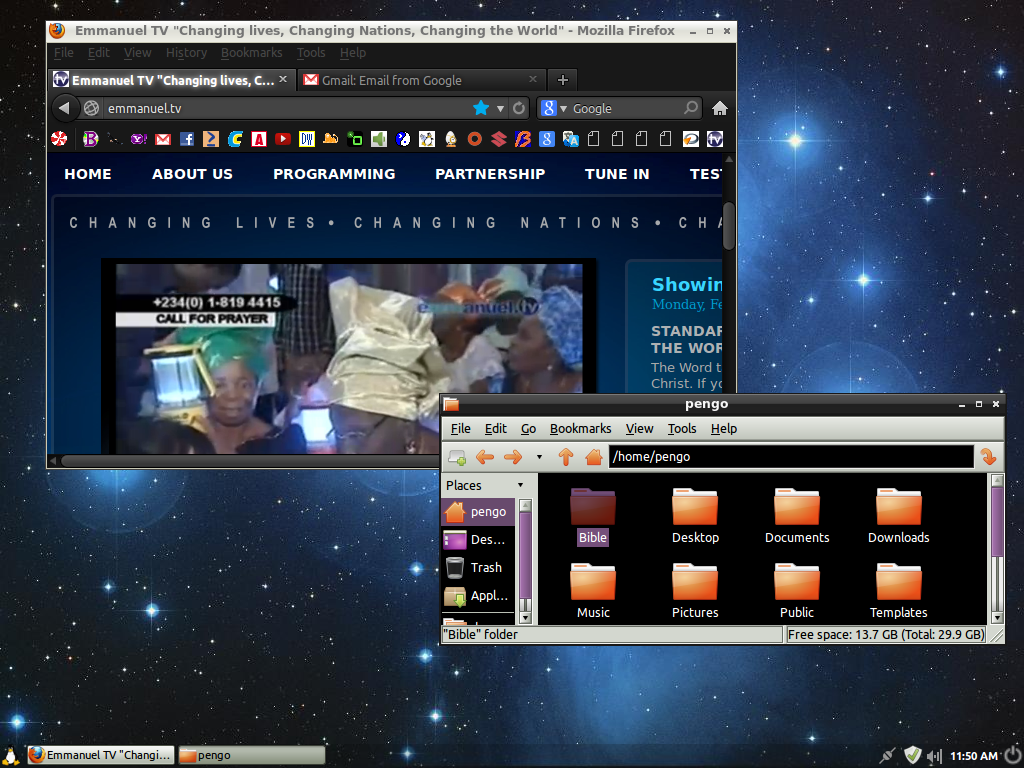Viewport: 1024px width, 768px height.
Task: Open the Emmanuel TV bookmark icon in toolbar
Action: tap(715, 139)
